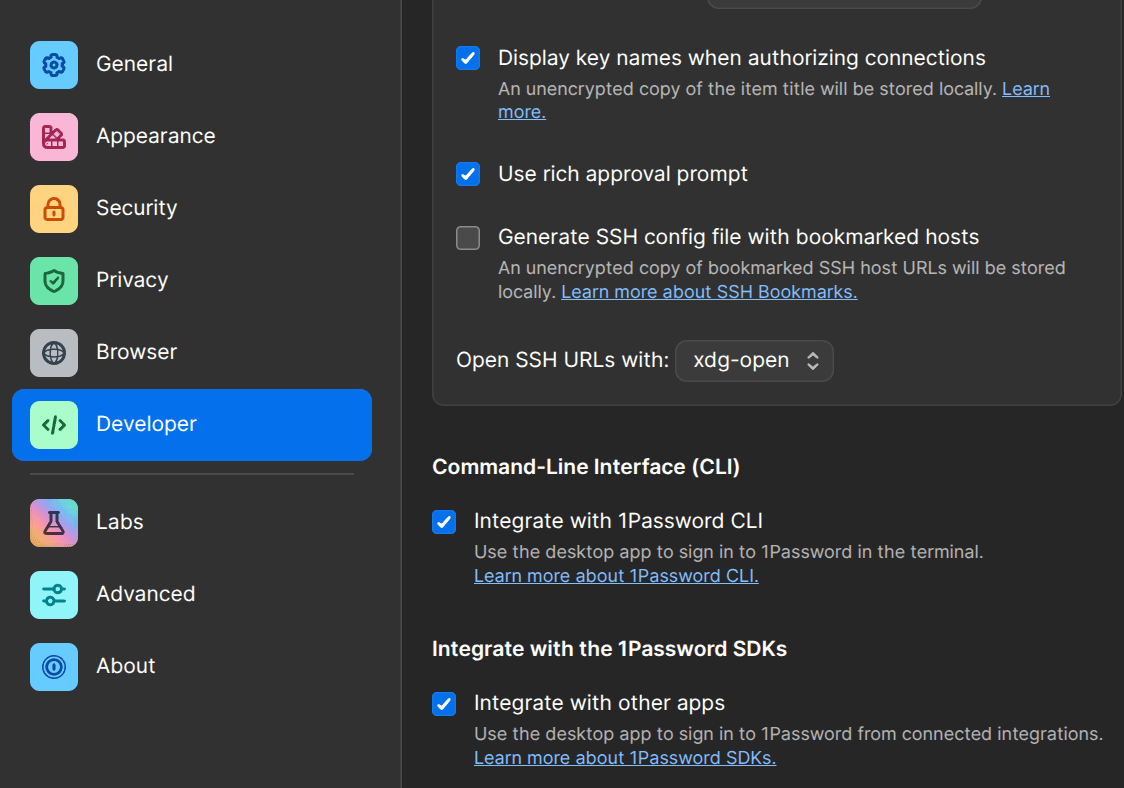Screen dimensions: 1124x788
Task: Switch to Appearance settings
Action: (x=192, y=136)
